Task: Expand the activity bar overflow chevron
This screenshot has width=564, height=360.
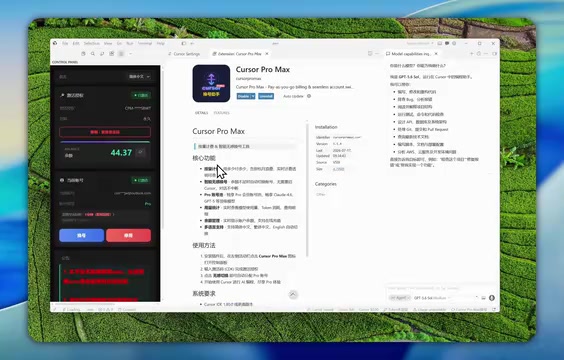Action: click(131, 54)
